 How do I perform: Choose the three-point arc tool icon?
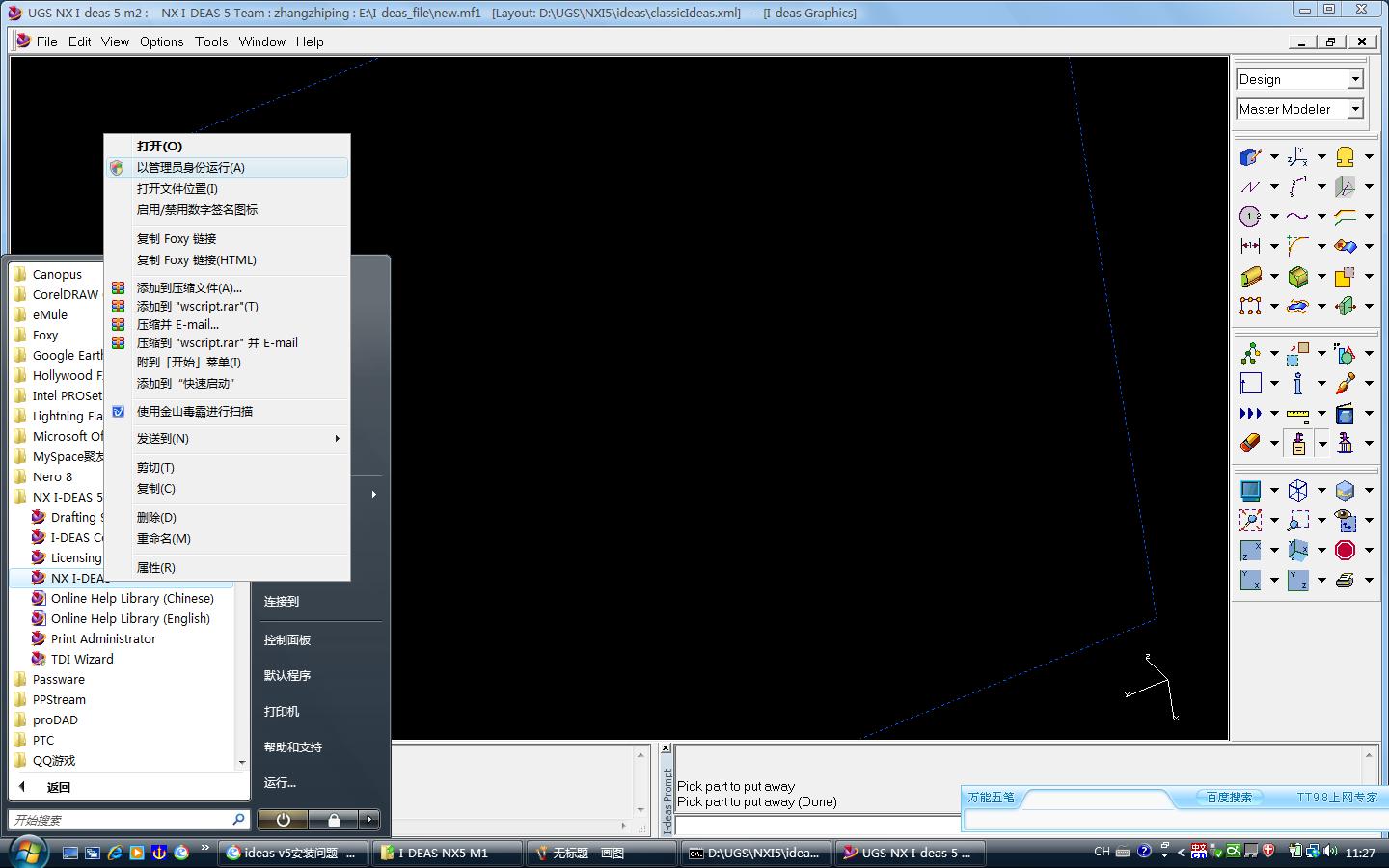[x=1298, y=187]
